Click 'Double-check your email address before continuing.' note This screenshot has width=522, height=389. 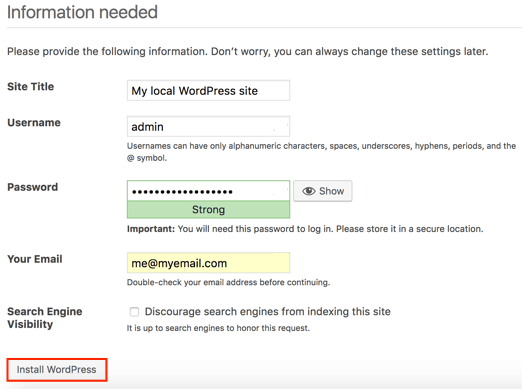tap(228, 282)
